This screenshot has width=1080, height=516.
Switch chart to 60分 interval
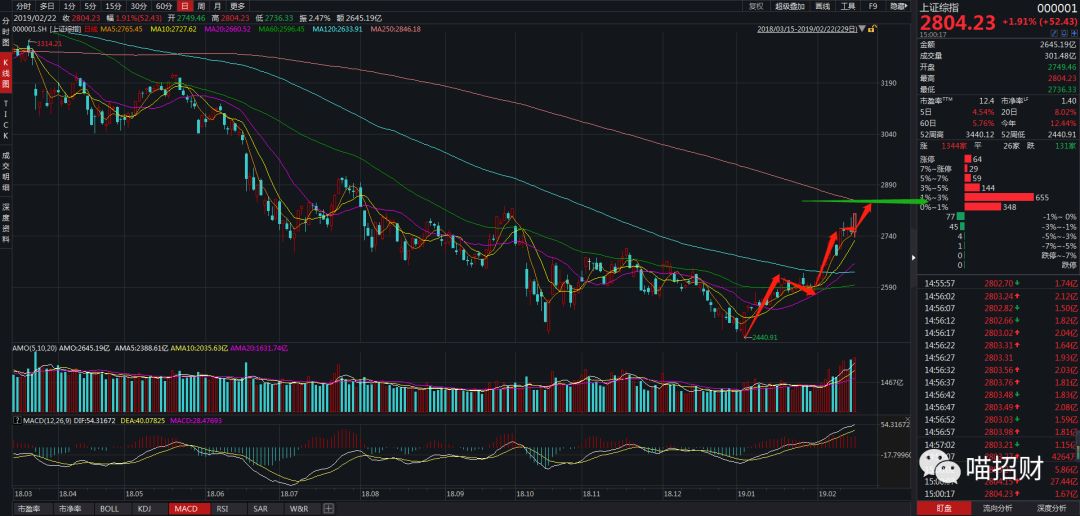(164, 6)
